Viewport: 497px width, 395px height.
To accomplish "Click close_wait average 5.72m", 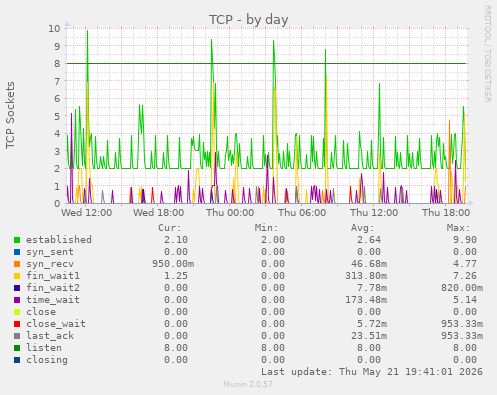I will (x=372, y=324).
